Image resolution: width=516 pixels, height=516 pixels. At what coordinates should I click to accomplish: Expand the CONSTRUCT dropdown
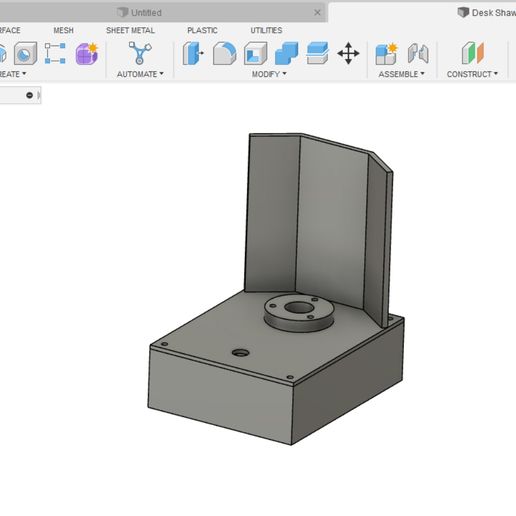click(x=472, y=74)
